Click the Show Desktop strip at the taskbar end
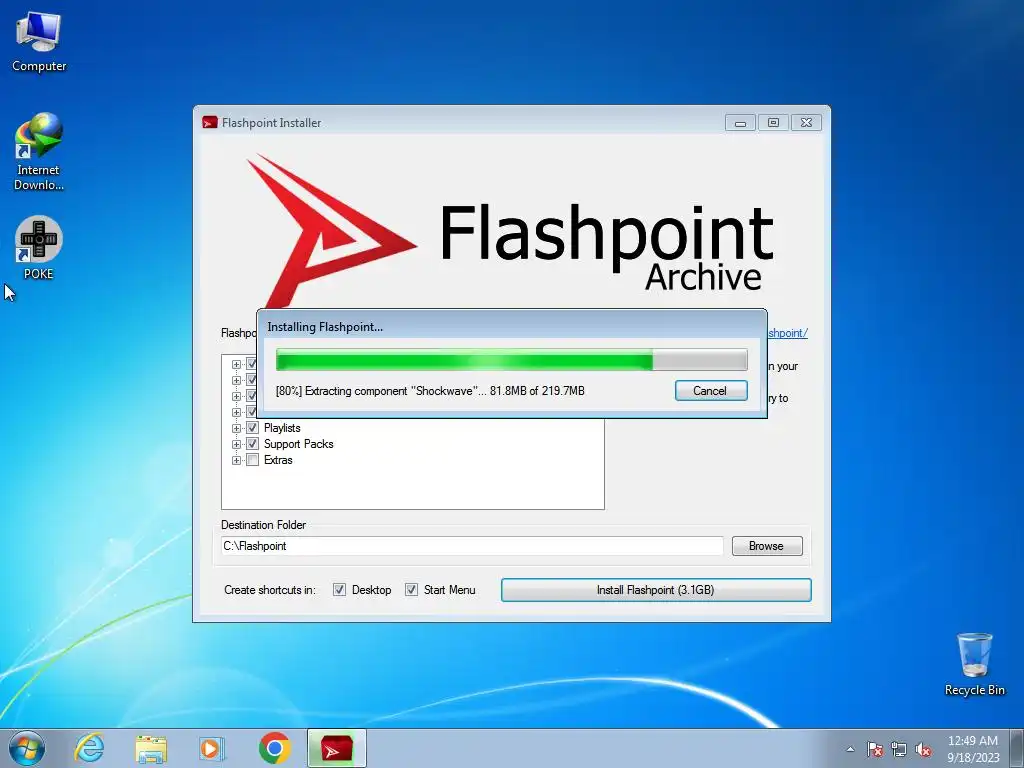The width and height of the screenshot is (1024, 768). click(1017, 748)
